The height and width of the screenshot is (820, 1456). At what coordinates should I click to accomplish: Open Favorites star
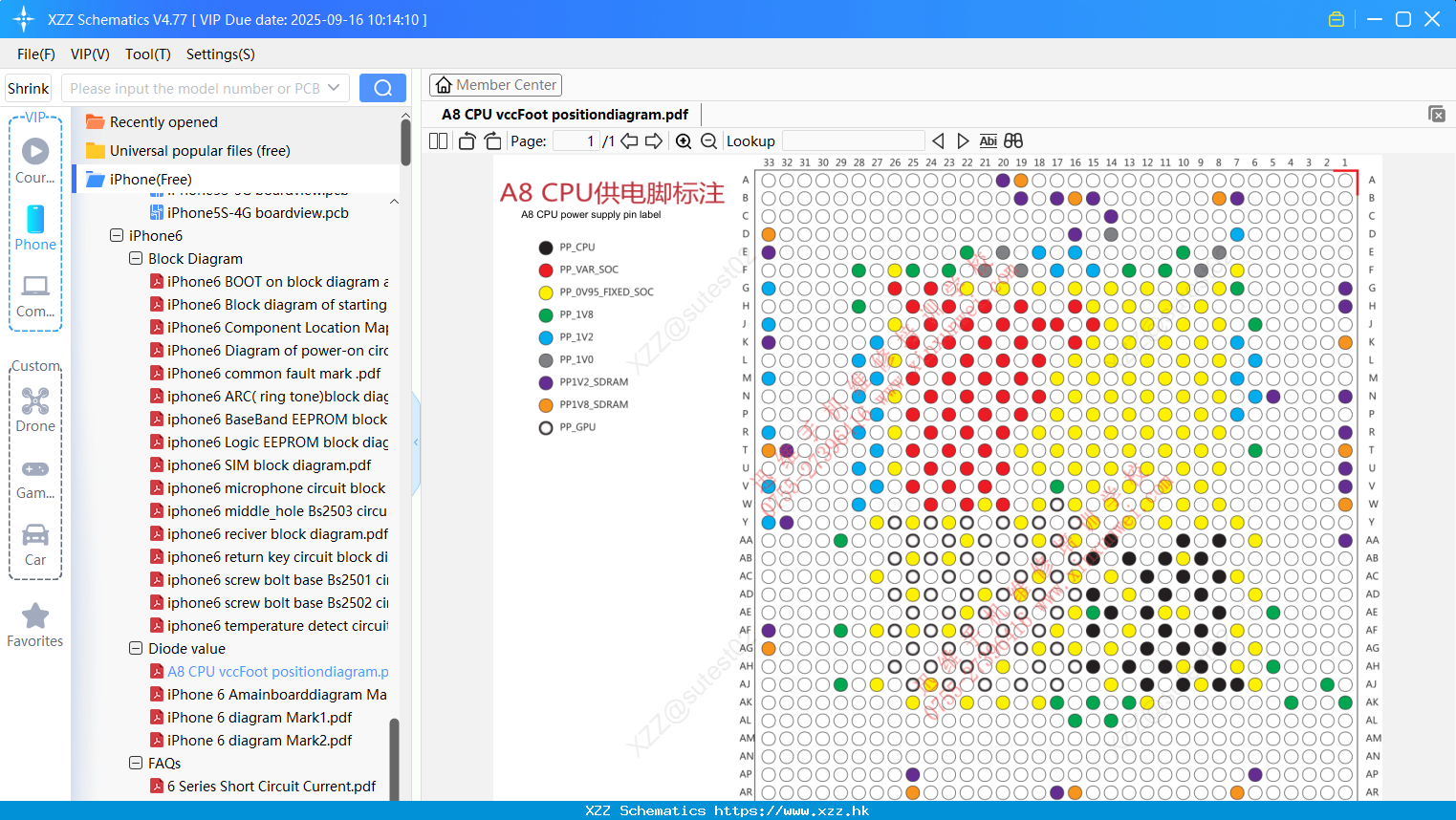click(35, 624)
